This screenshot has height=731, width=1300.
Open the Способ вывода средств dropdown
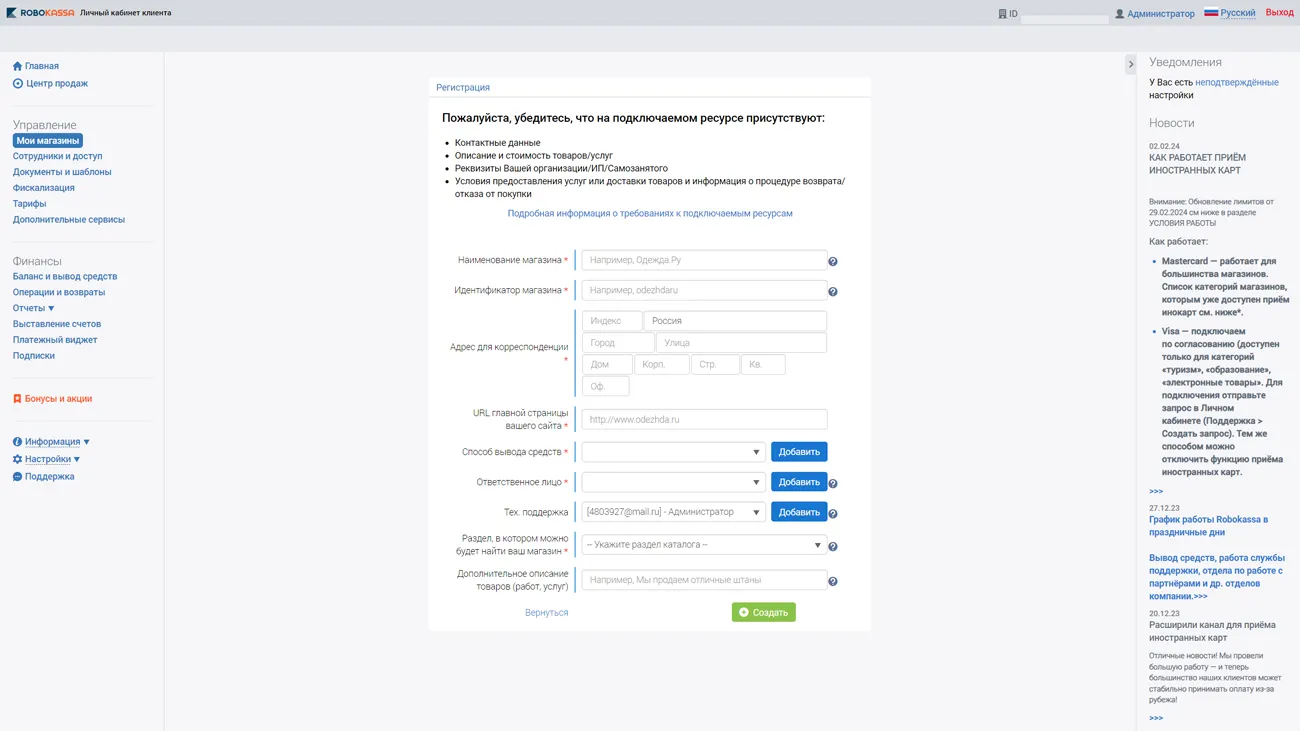pos(673,452)
